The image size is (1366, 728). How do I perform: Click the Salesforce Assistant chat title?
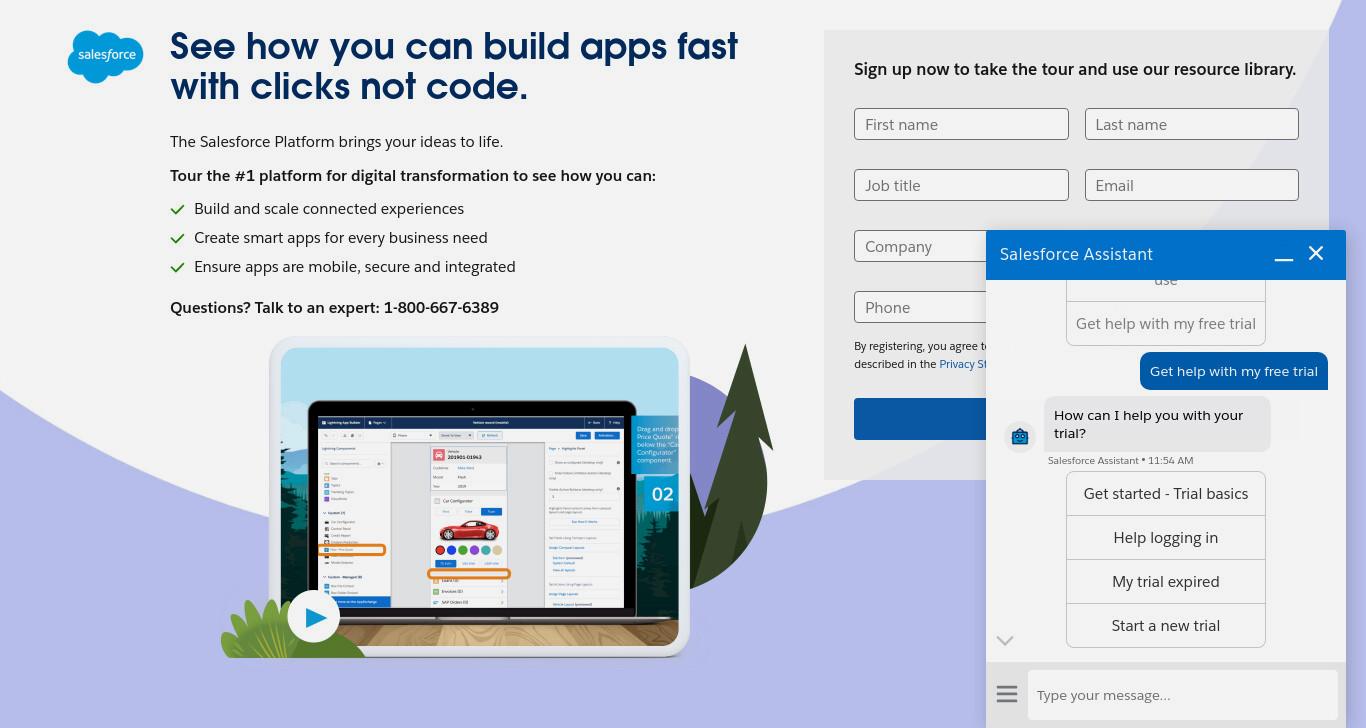pyautogui.click(x=1076, y=254)
